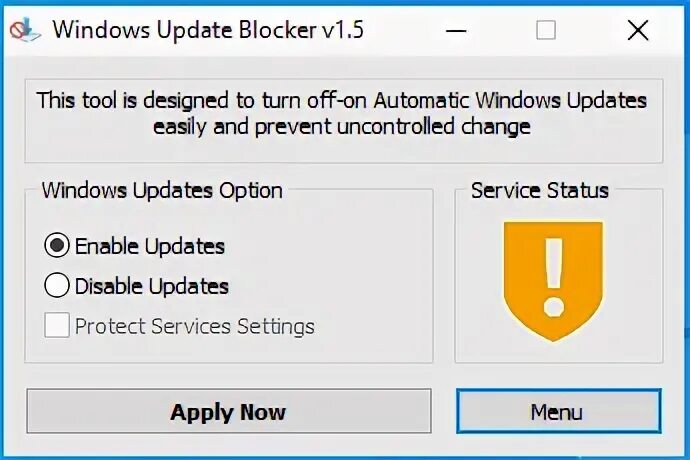Click the "Enable Updates" label text
This screenshot has height=460, width=690.
coord(150,246)
